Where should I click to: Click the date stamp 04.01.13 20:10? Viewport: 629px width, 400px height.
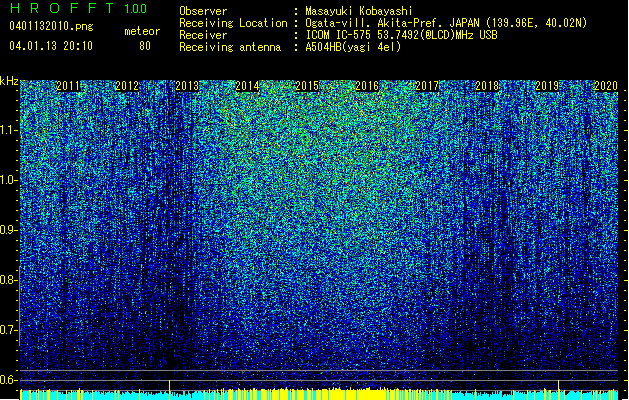[51, 46]
